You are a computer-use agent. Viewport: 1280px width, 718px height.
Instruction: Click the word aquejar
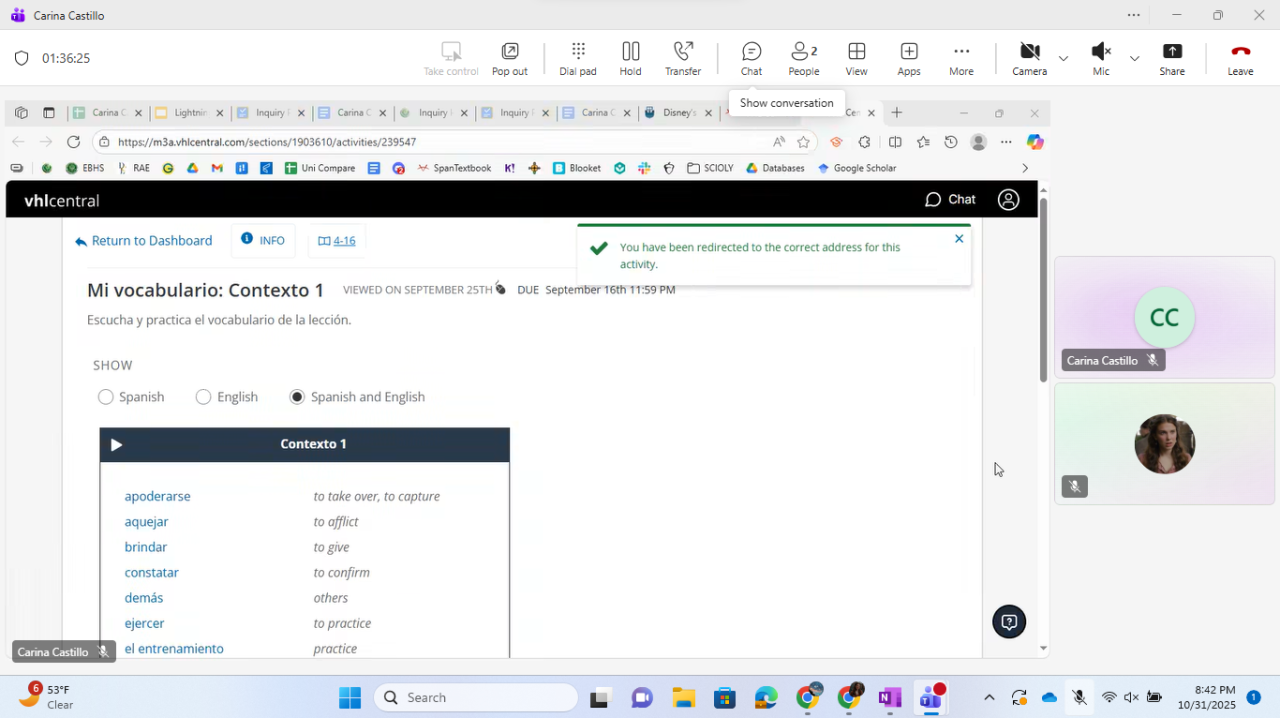pos(146,522)
